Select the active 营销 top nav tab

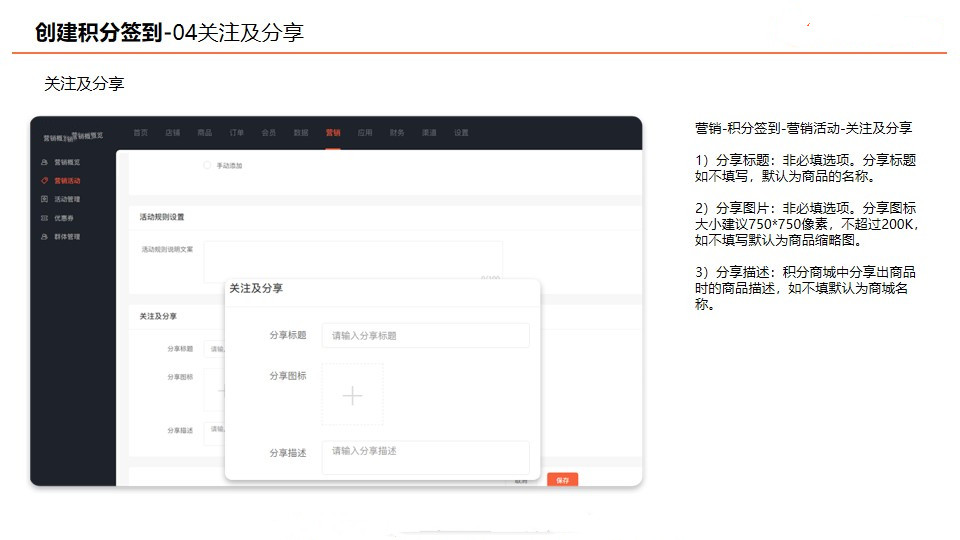[333, 132]
